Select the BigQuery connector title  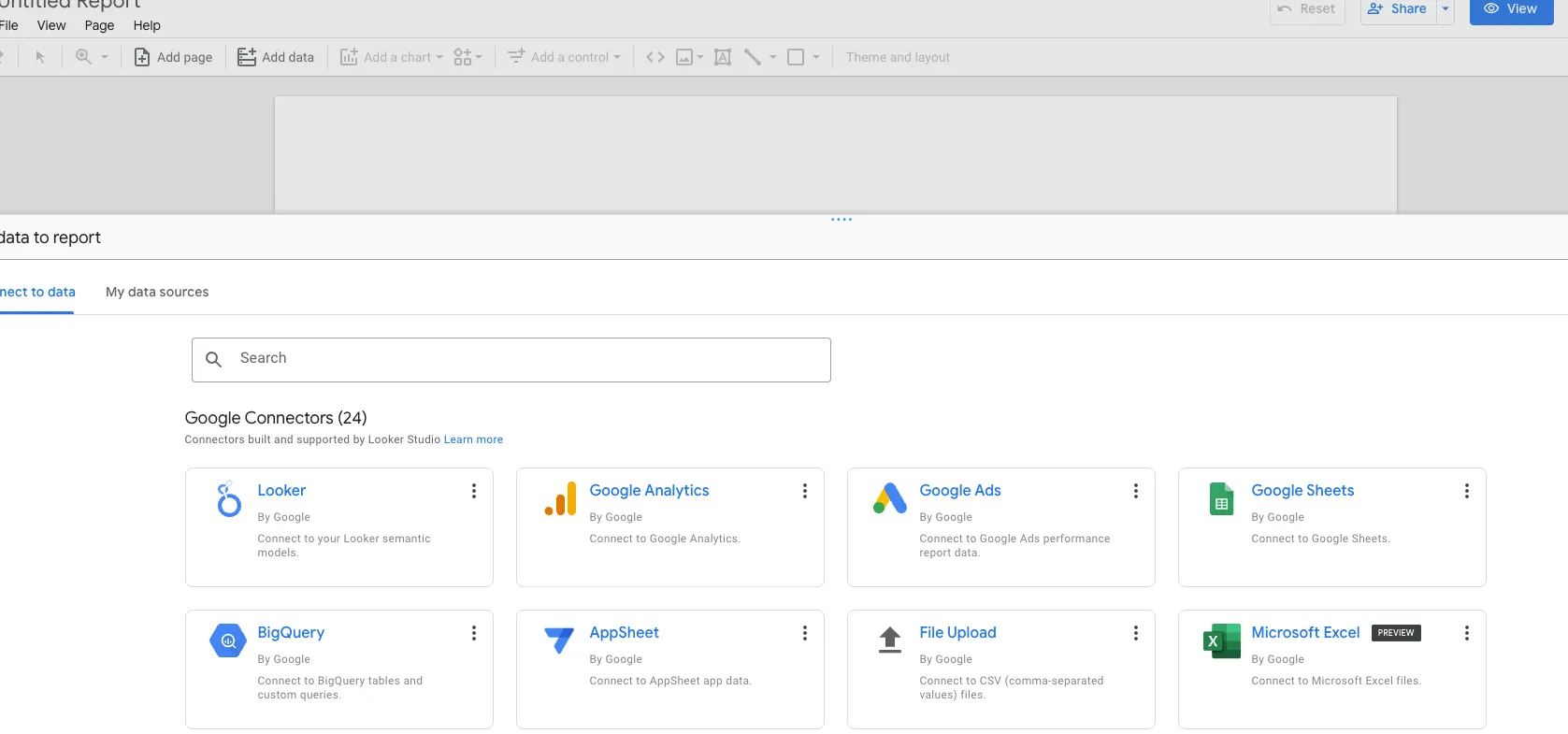tap(291, 633)
